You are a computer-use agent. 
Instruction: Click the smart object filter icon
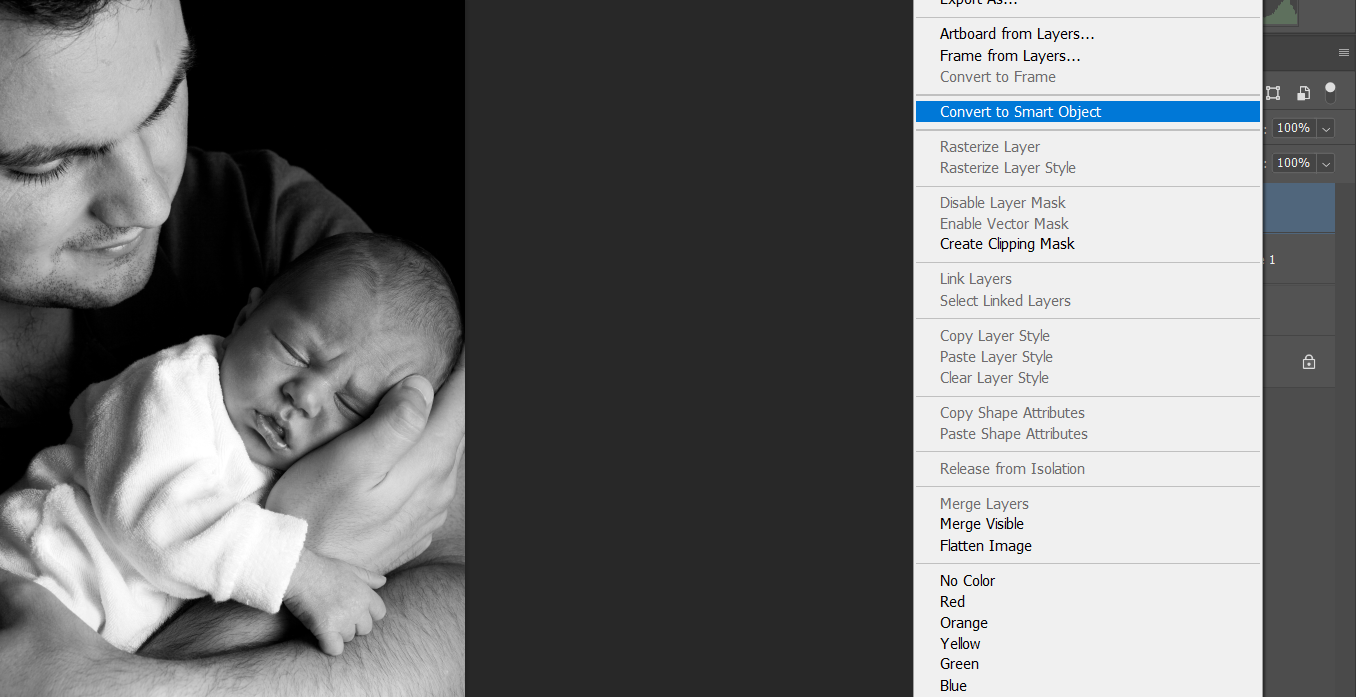(x=1303, y=93)
